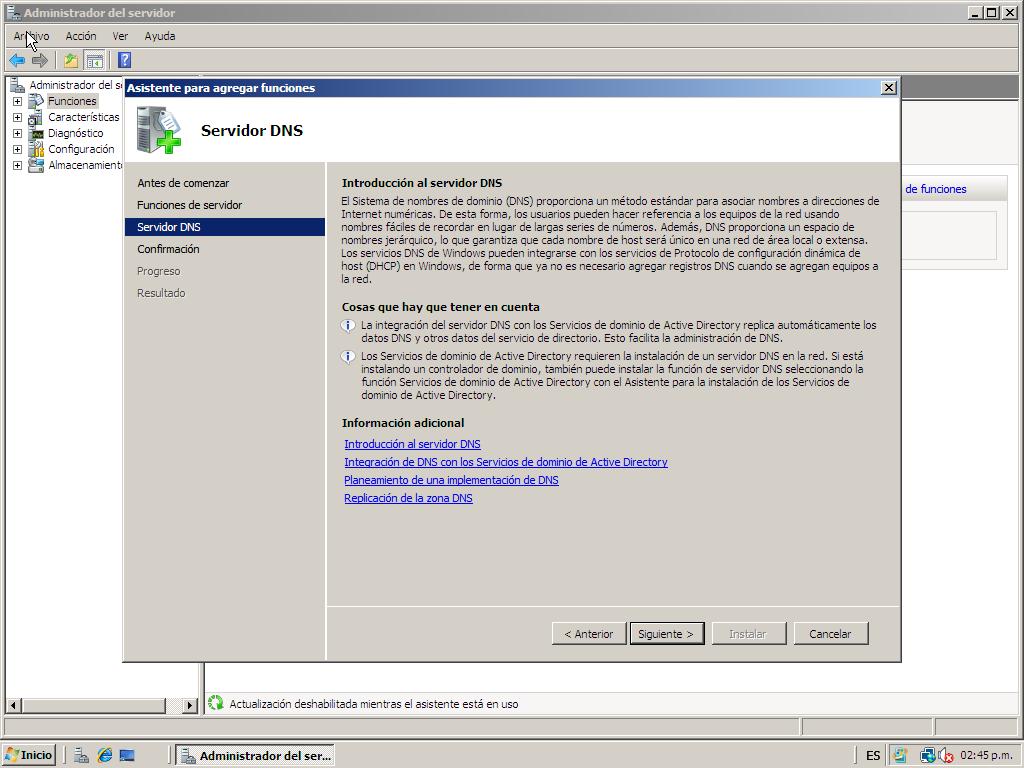Screen dimensions: 1024x768
Task: Select the Servidor DNS wizard step
Action: coord(225,227)
